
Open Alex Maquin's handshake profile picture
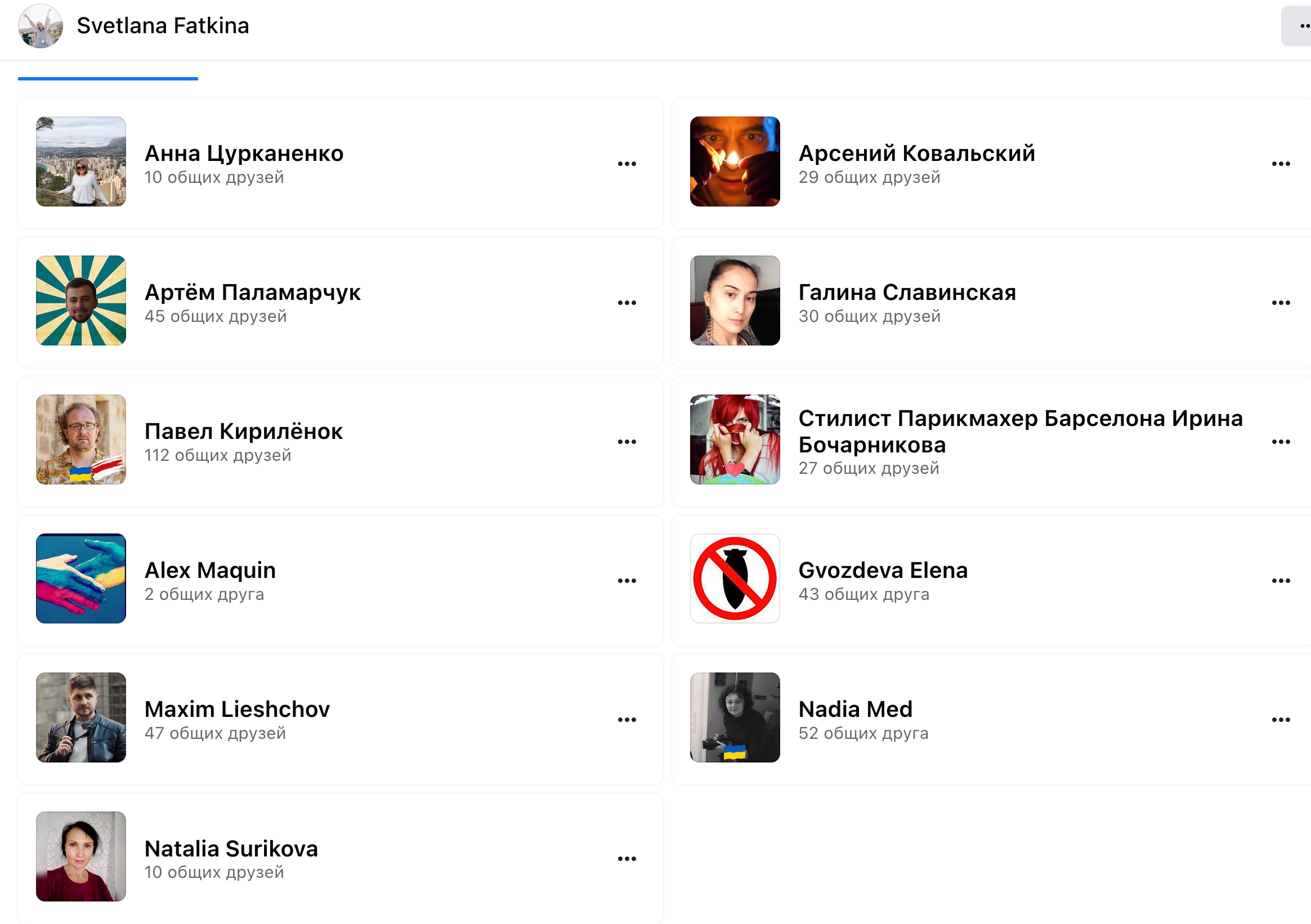click(81, 578)
